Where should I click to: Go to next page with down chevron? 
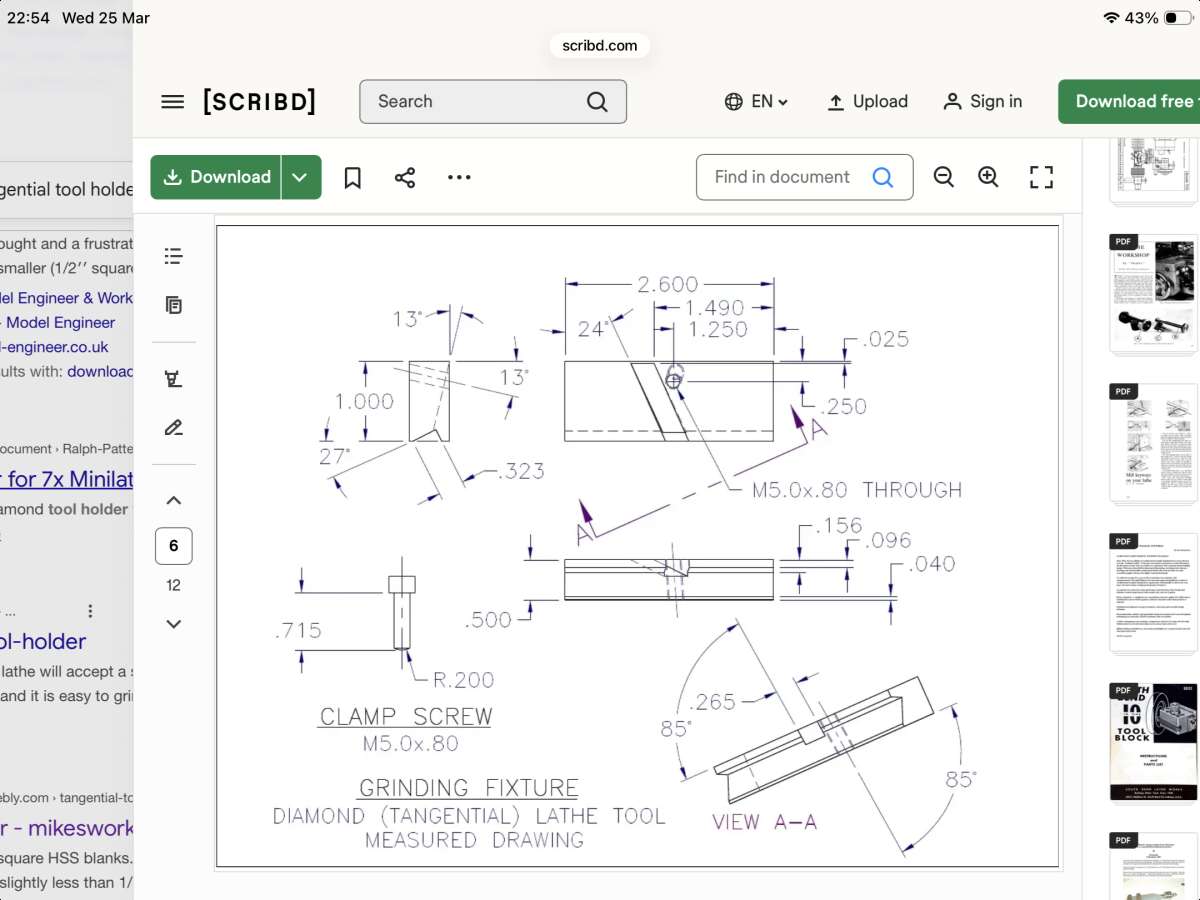[x=174, y=624]
